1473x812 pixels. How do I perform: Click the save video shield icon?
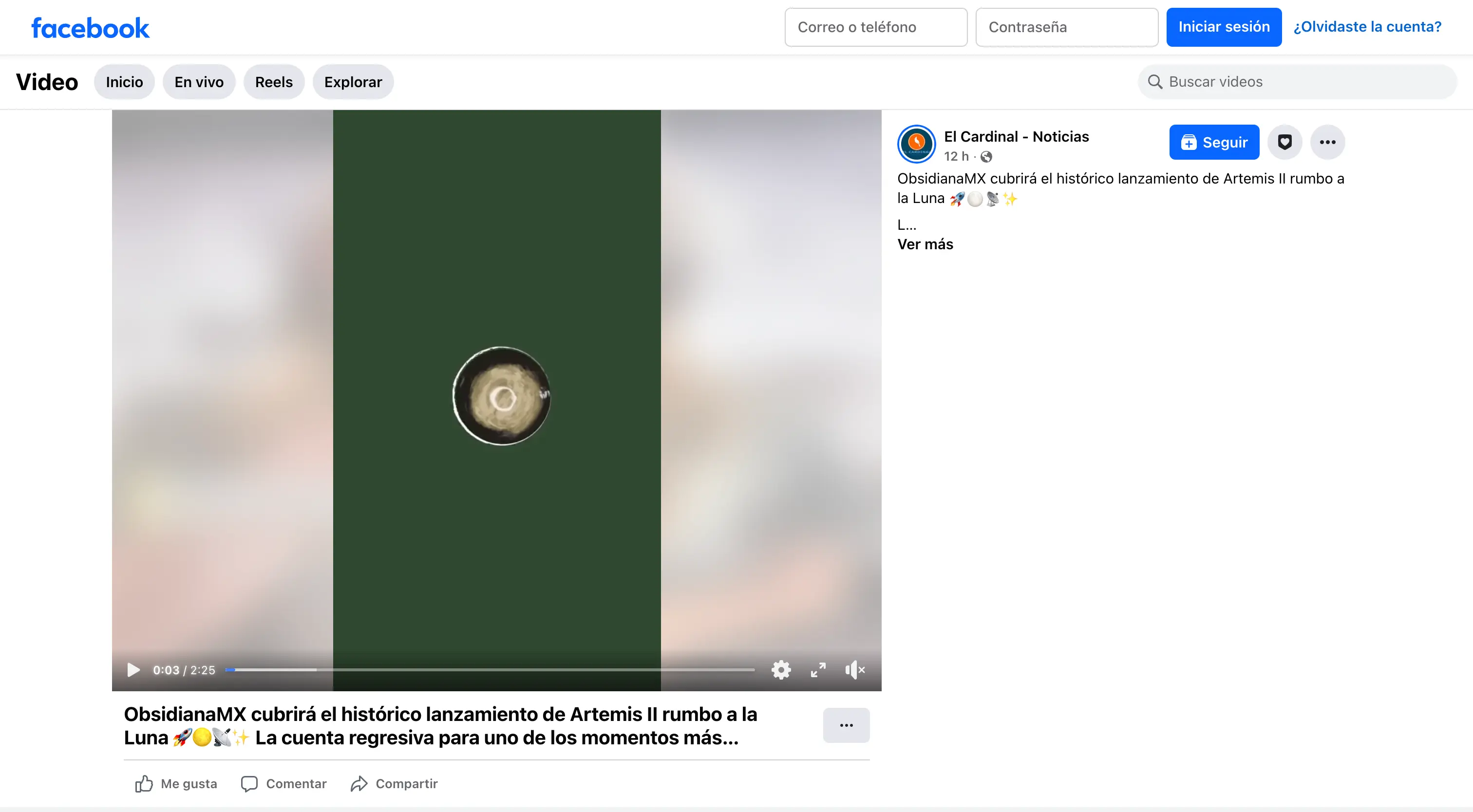(x=1284, y=142)
